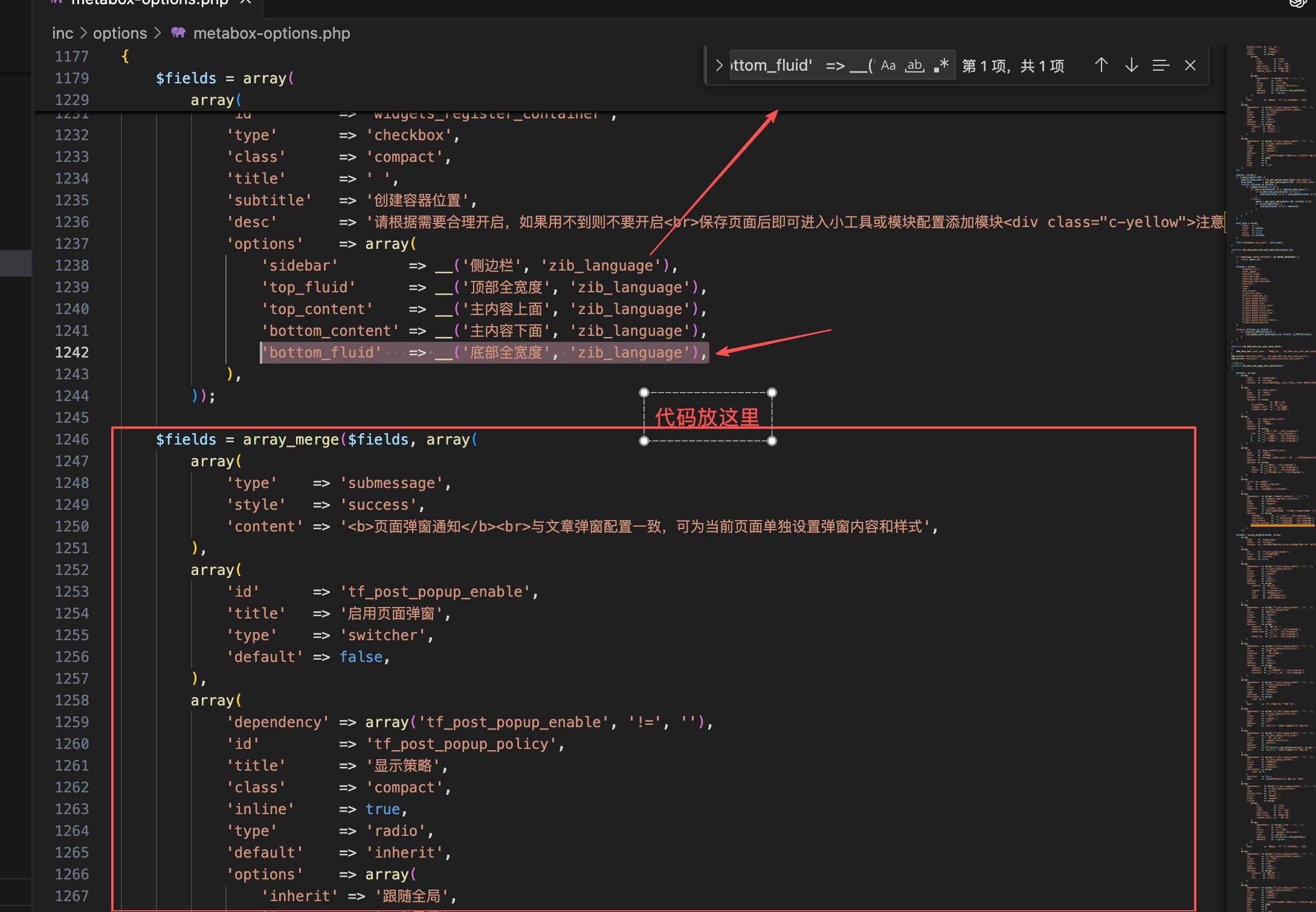Click Find in Selection icon

[x=1161, y=65]
